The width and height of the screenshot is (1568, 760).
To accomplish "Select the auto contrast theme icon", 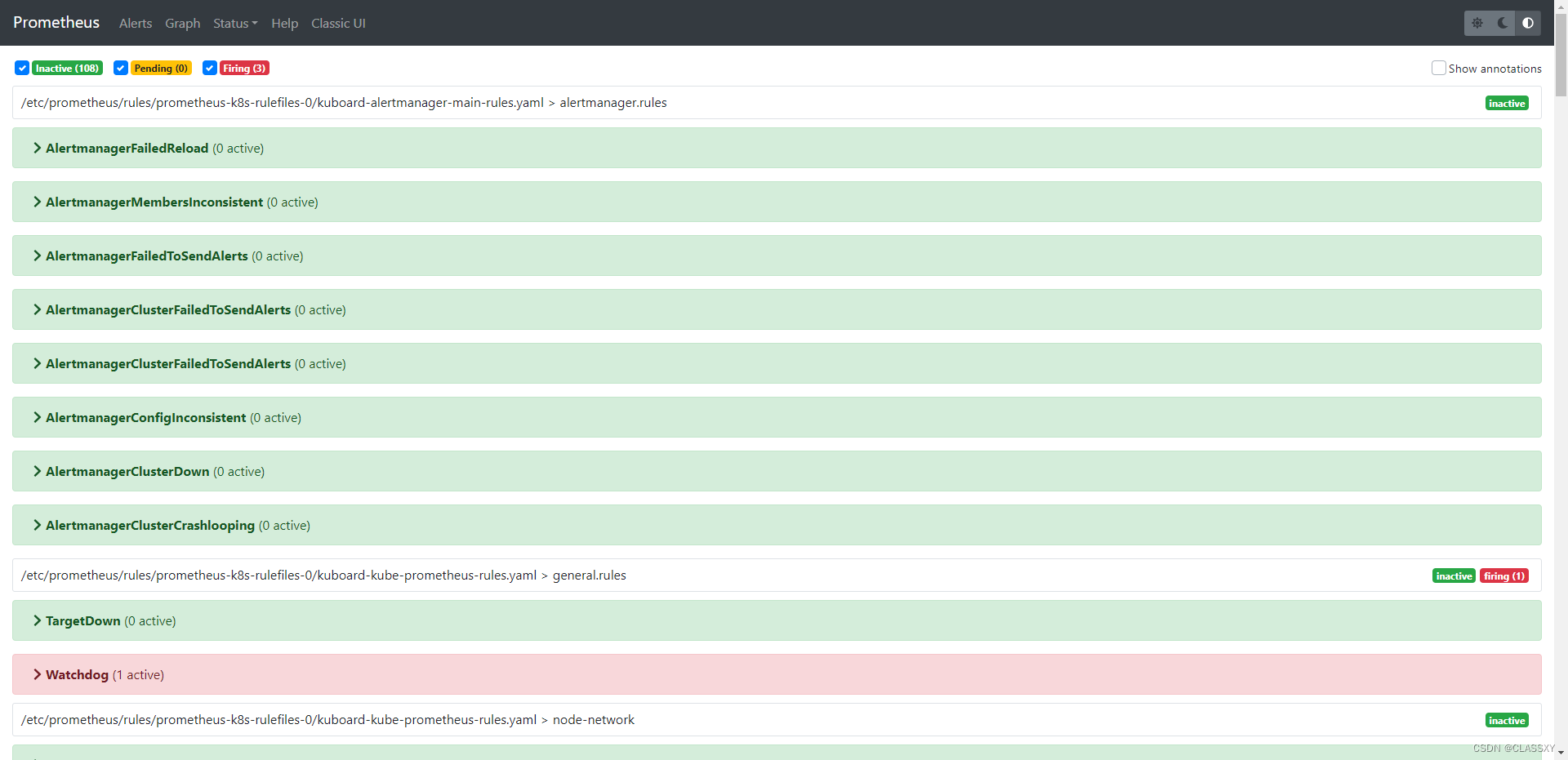I will point(1528,23).
